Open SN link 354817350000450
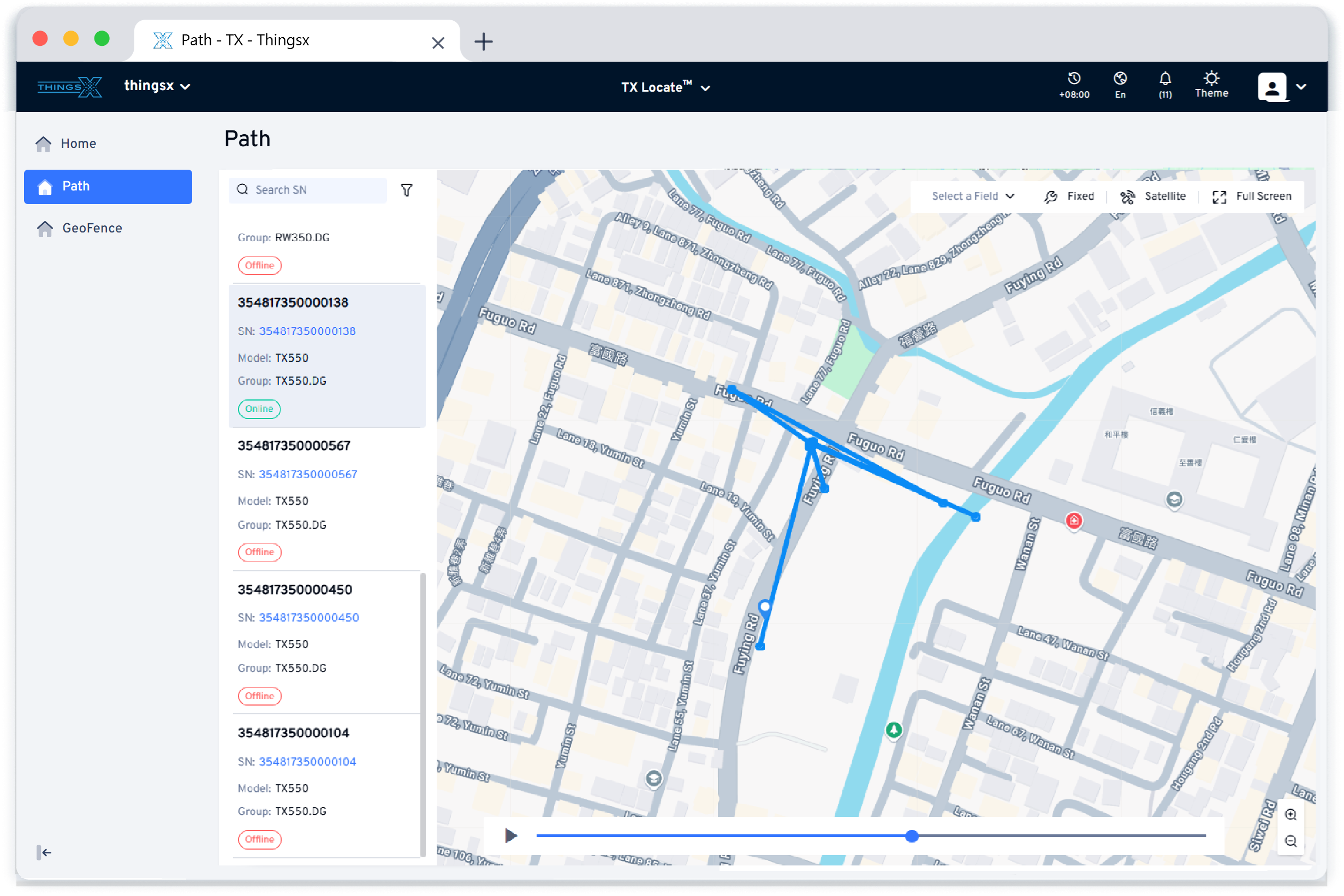 coord(310,617)
